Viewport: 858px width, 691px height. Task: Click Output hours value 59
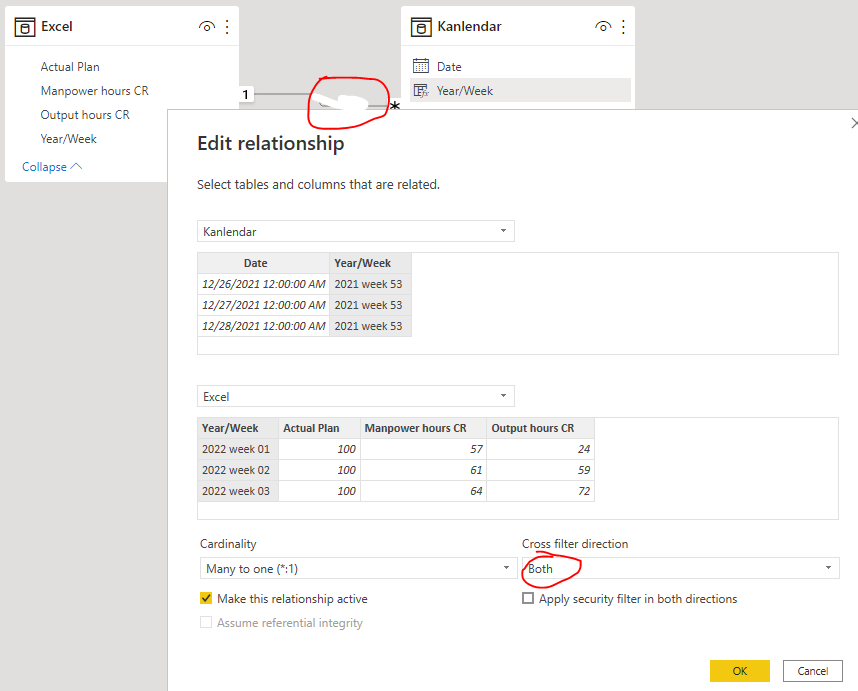tap(541, 470)
